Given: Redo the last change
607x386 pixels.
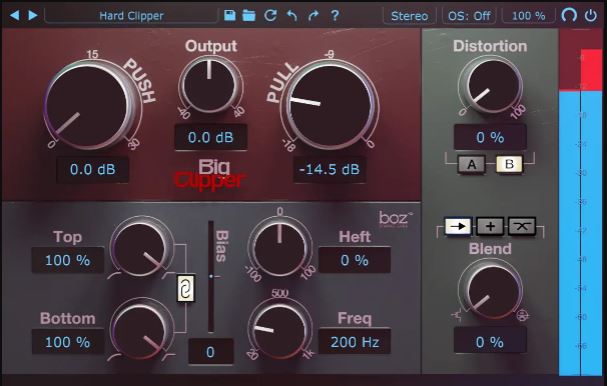Looking at the screenshot, I should pyautogui.click(x=313, y=15).
